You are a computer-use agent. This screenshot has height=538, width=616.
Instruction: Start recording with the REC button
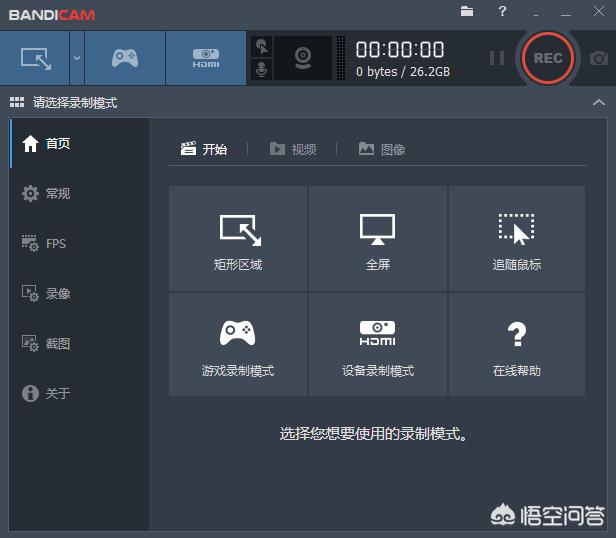point(548,58)
